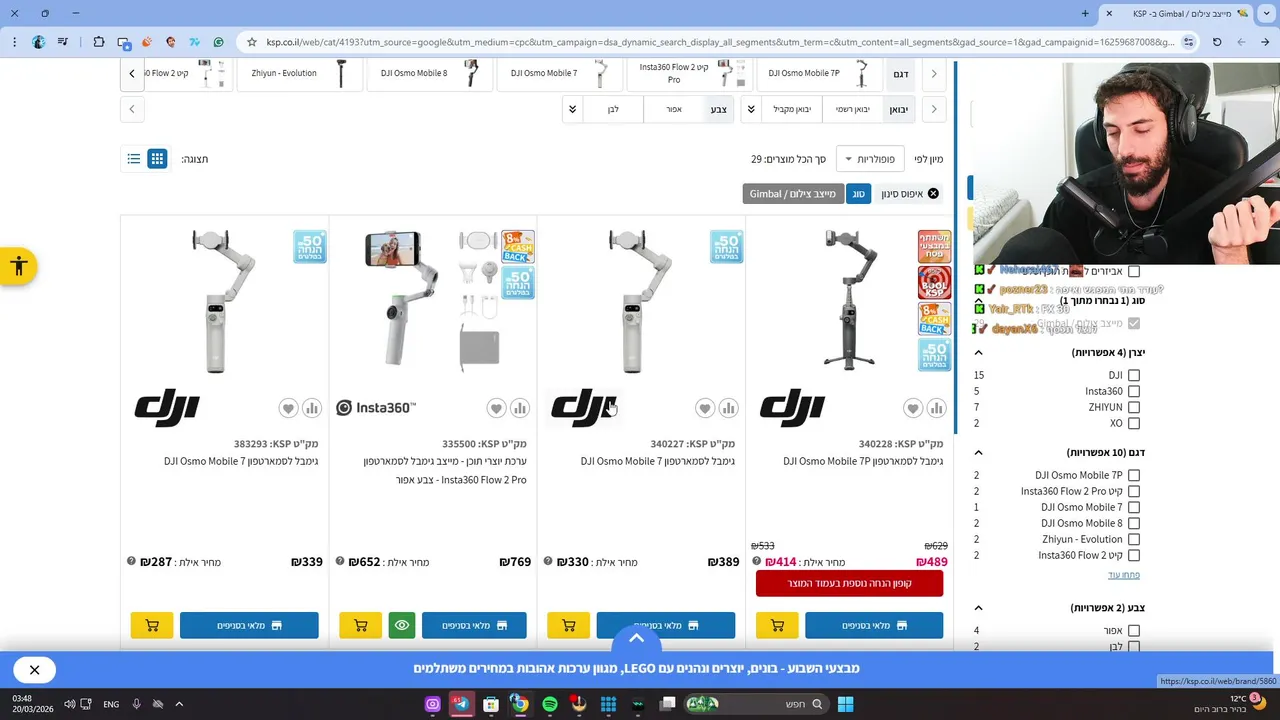This screenshot has height=720, width=1280.
Task: Compare product 340228 chart icon
Action: pos(937,408)
